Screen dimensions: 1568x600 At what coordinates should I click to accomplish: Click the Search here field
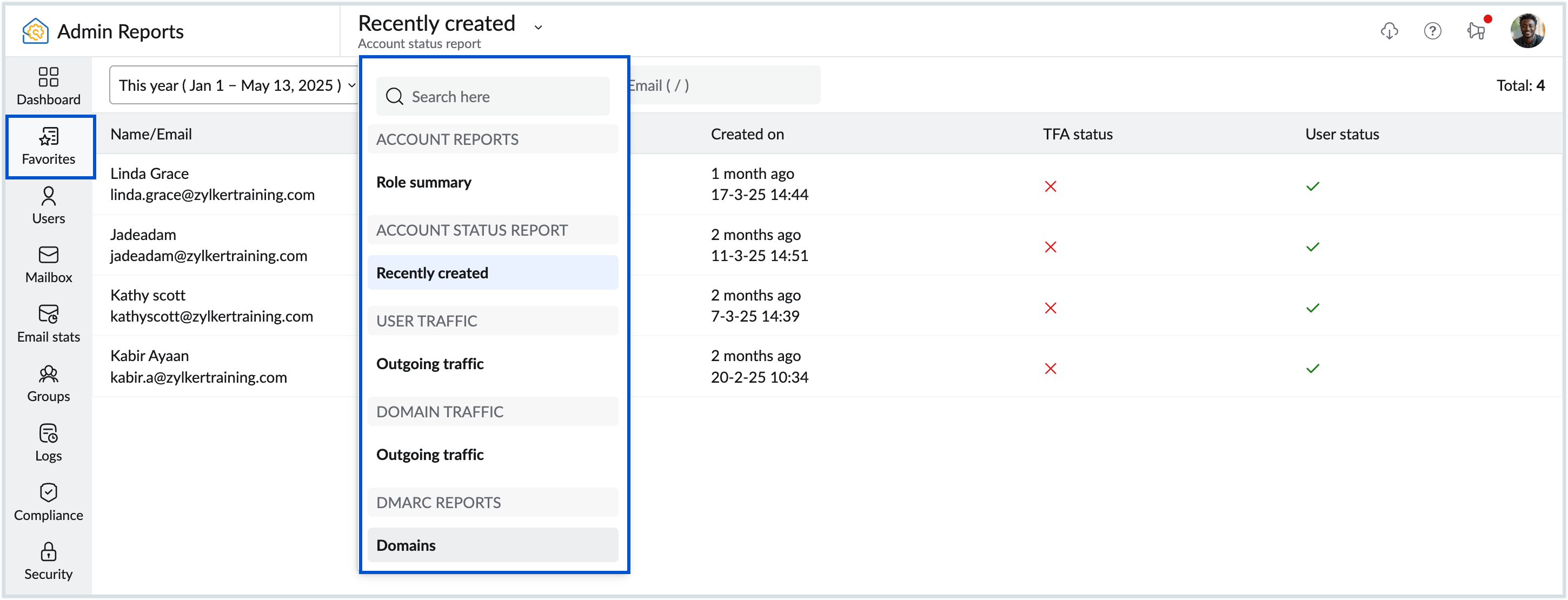point(493,96)
